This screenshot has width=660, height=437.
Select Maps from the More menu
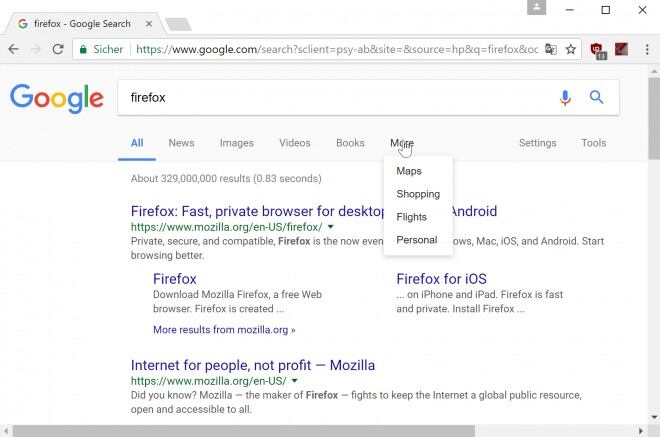(409, 171)
